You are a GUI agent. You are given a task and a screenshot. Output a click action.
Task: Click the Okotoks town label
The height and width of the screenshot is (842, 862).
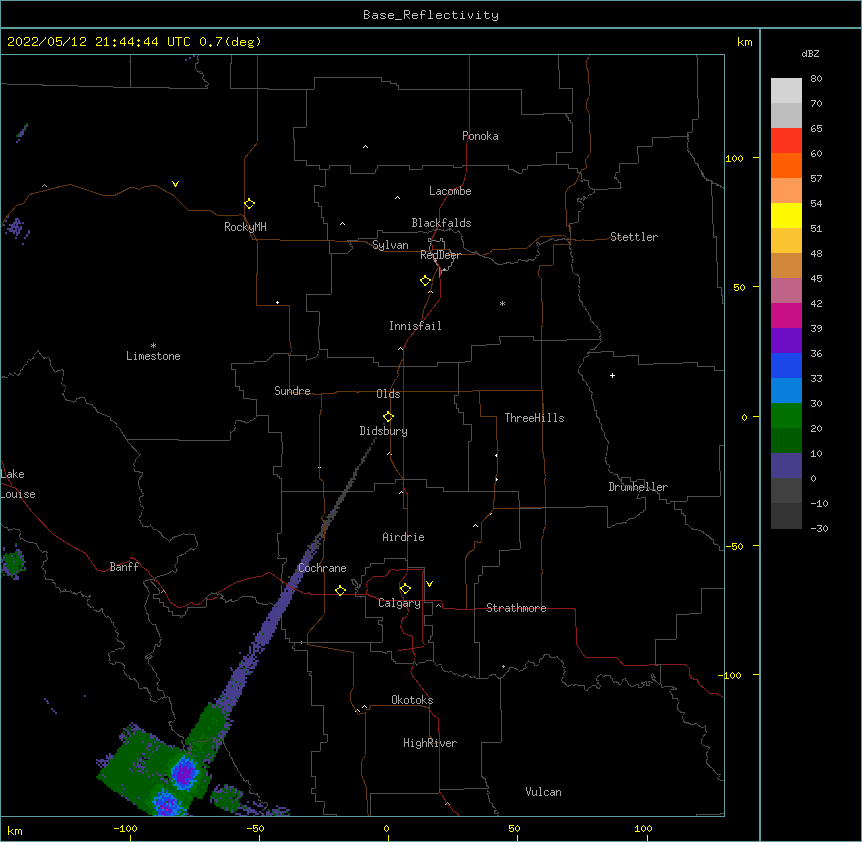pyautogui.click(x=412, y=700)
